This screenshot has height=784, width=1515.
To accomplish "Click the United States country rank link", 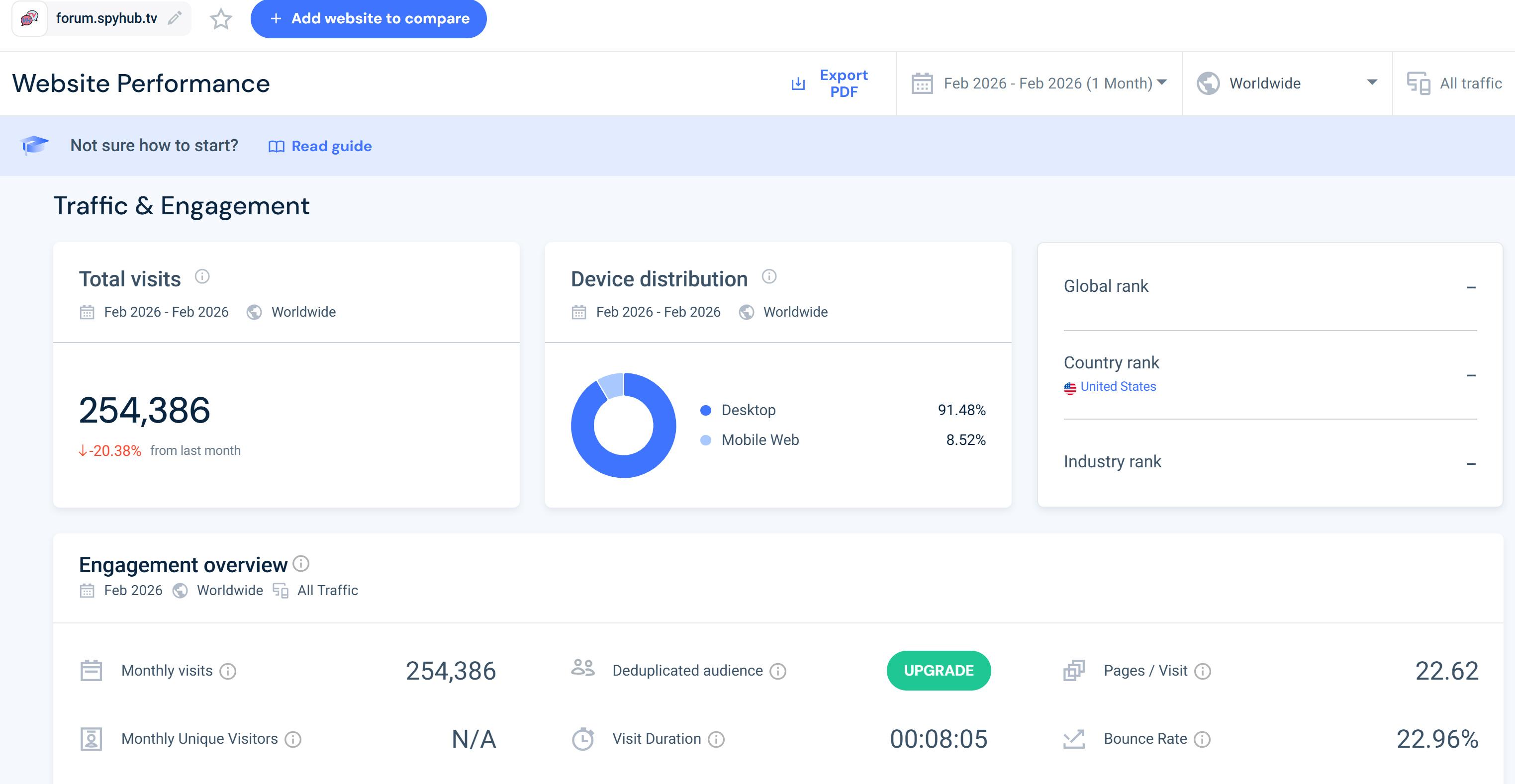I will (1118, 386).
